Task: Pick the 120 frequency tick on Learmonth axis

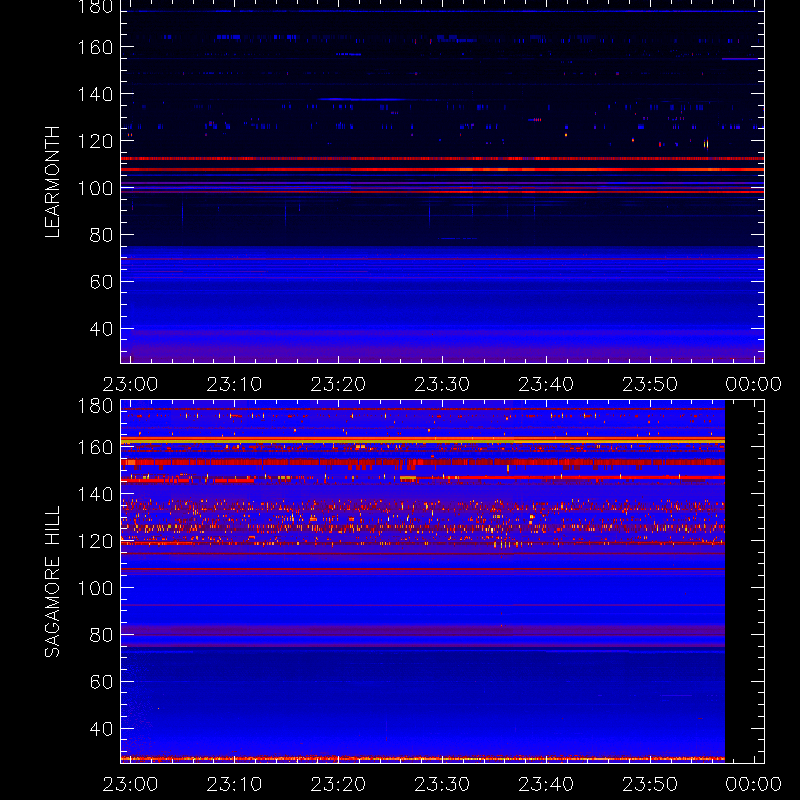Action: click(x=95, y=141)
